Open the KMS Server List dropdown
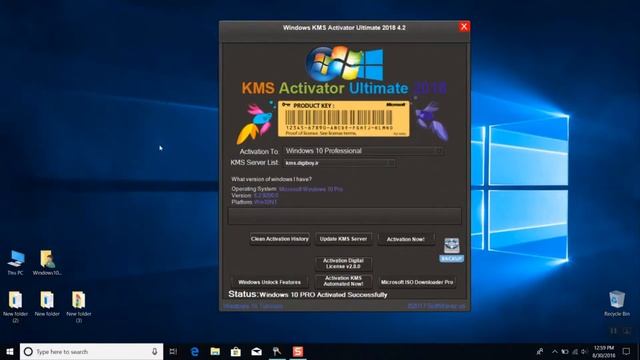The width and height of the screenshot is (640, 360). 339,163
